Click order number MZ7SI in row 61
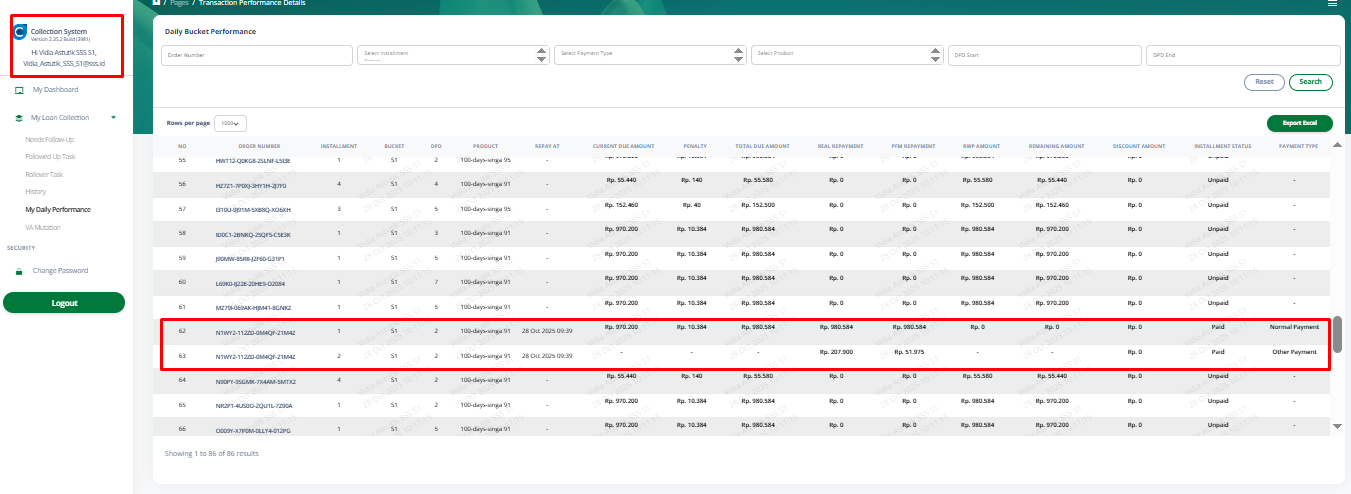 coord(252,307)
